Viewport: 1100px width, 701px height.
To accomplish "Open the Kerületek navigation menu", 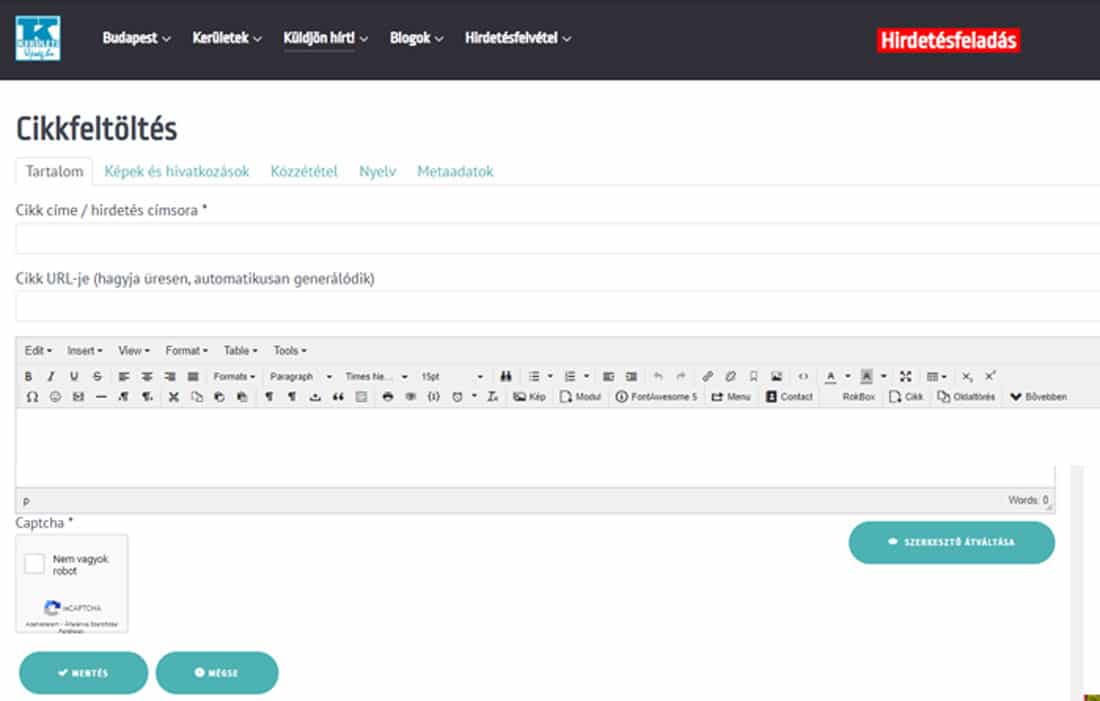I will coord(226,39).
